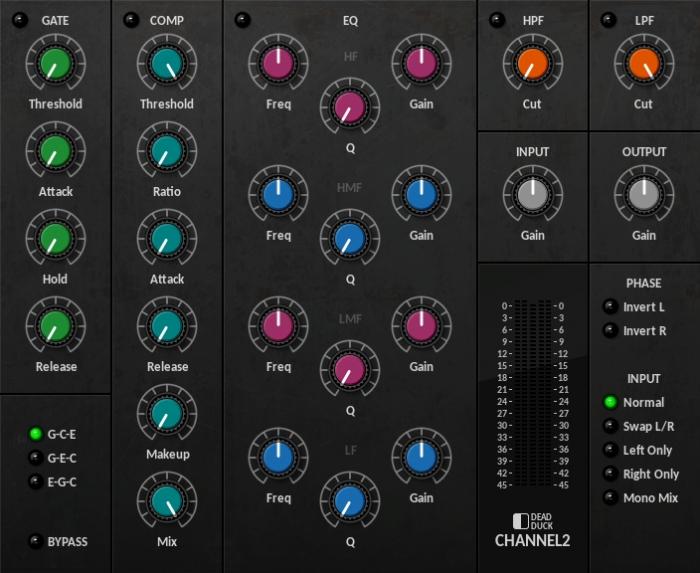This screenshot has height=573, width=700.
Task: Toggle the HPF section power LED
Action: [495, 20]
